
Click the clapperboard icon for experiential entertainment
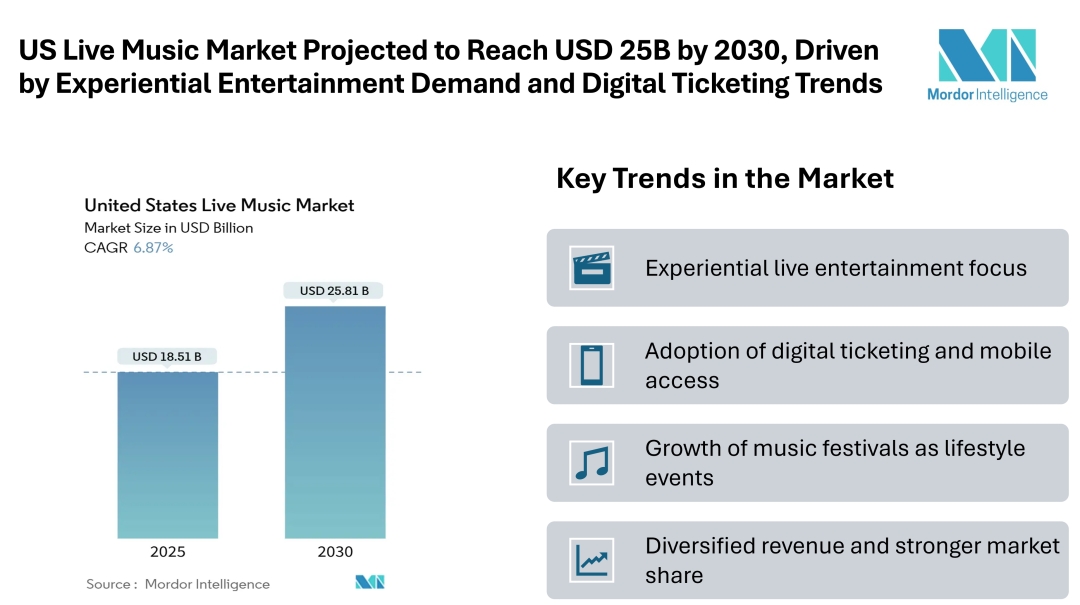[591, 268]
